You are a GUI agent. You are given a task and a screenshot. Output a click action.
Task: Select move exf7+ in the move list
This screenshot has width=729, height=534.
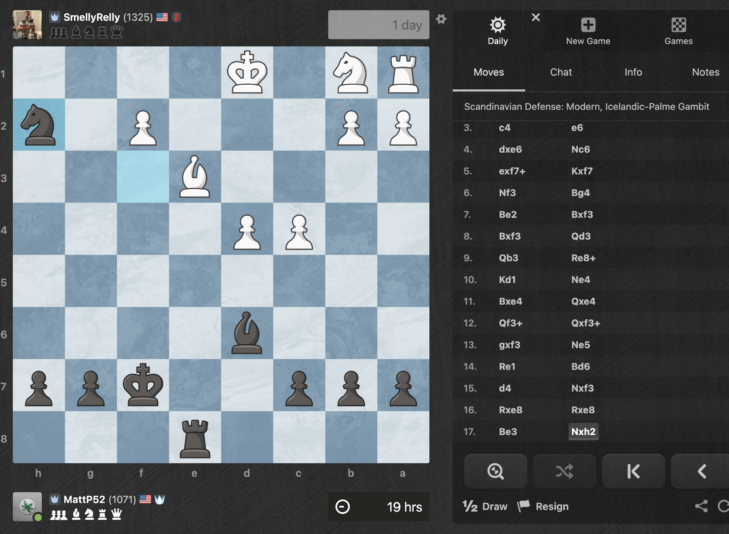coord(512,171)
